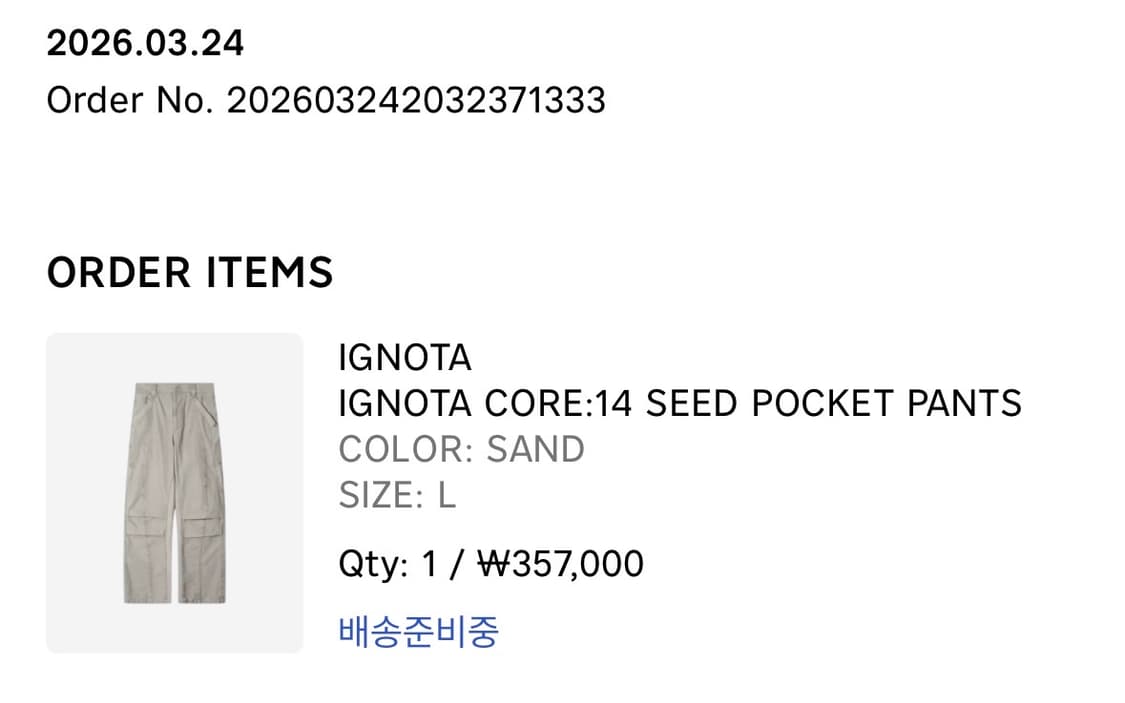Click the IGNOTA brand name
Screen dimensions: 1125x703
coord(404,357)
